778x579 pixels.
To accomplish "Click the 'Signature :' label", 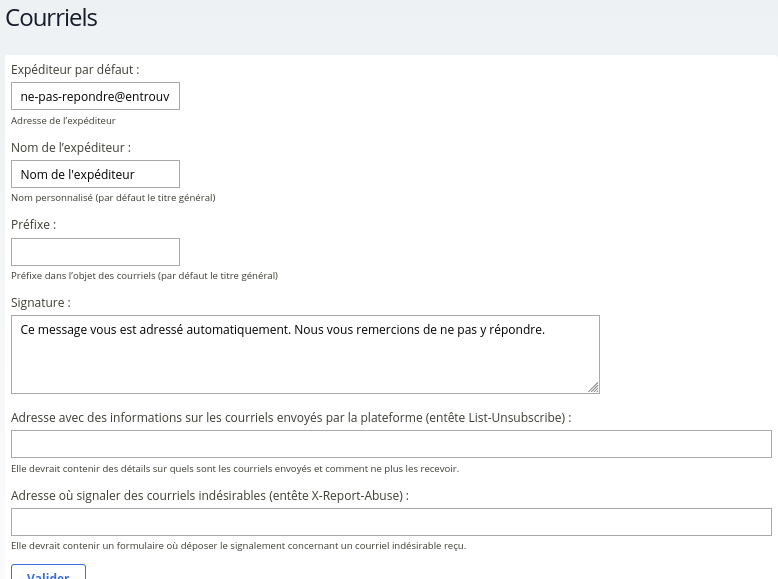I will (41, 302).
